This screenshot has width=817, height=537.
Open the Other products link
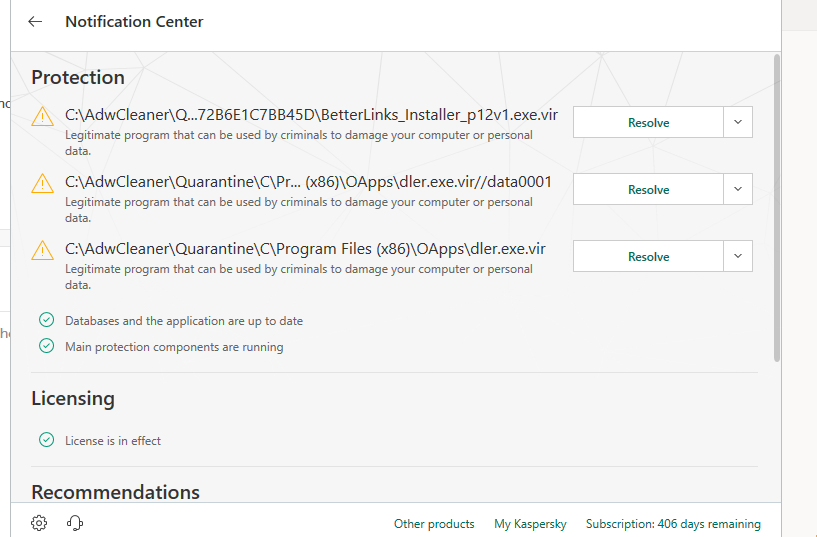(x=434, y=524)
